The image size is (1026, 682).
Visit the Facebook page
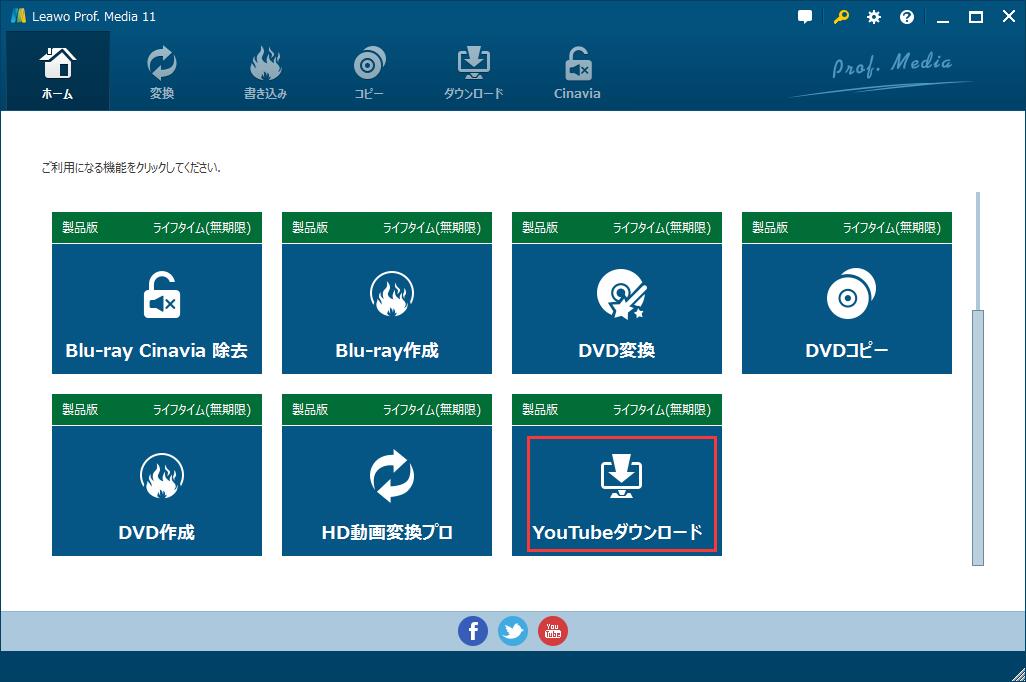pyautogui.click(x=473, y=631)
